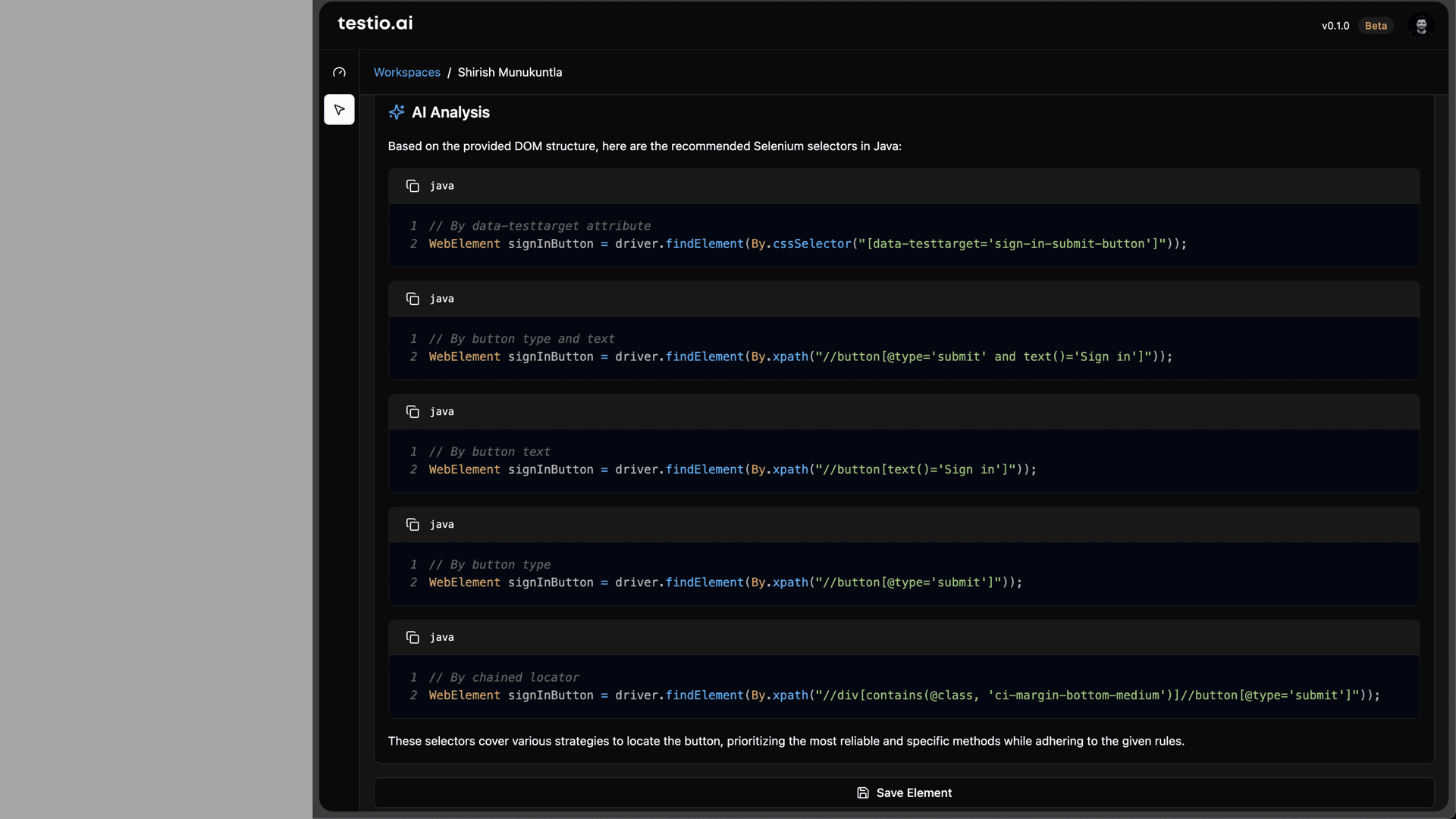Copy the data-testtarget selector code block
Viewport: 1456px width, 819px height.
pyautogui.click(x=413, y=186)
